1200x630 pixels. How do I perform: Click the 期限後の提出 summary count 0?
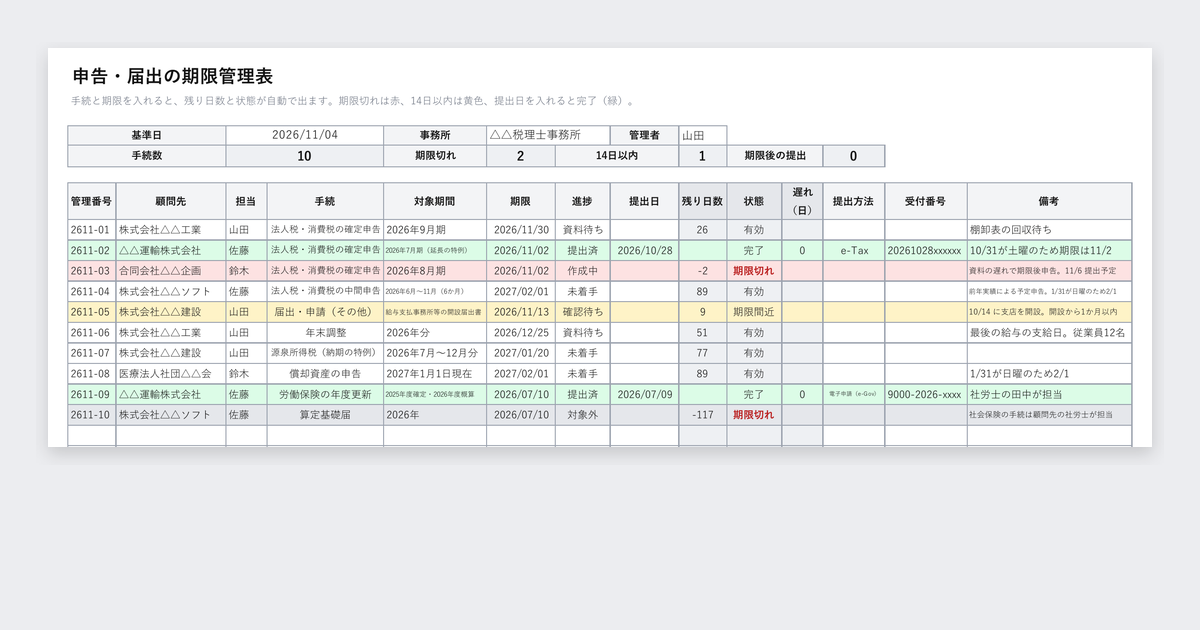click(853, 156)
